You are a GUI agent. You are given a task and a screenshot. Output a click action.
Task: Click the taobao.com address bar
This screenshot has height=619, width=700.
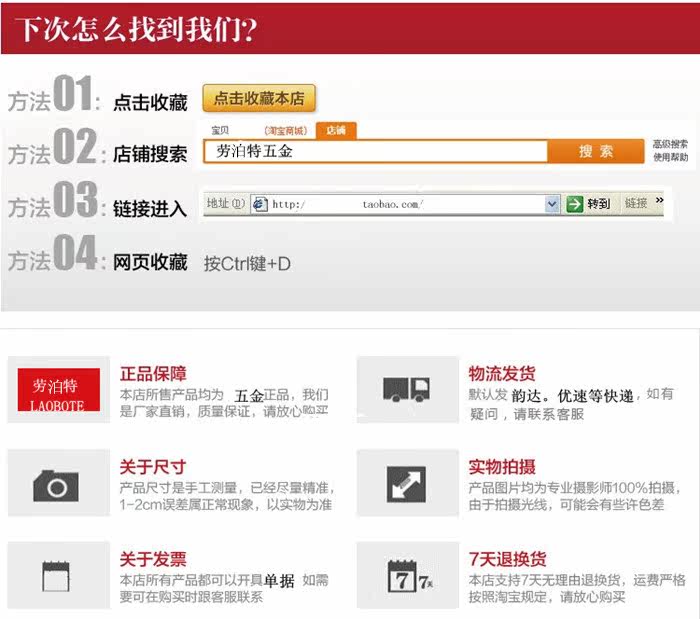[x=405, y=204]
